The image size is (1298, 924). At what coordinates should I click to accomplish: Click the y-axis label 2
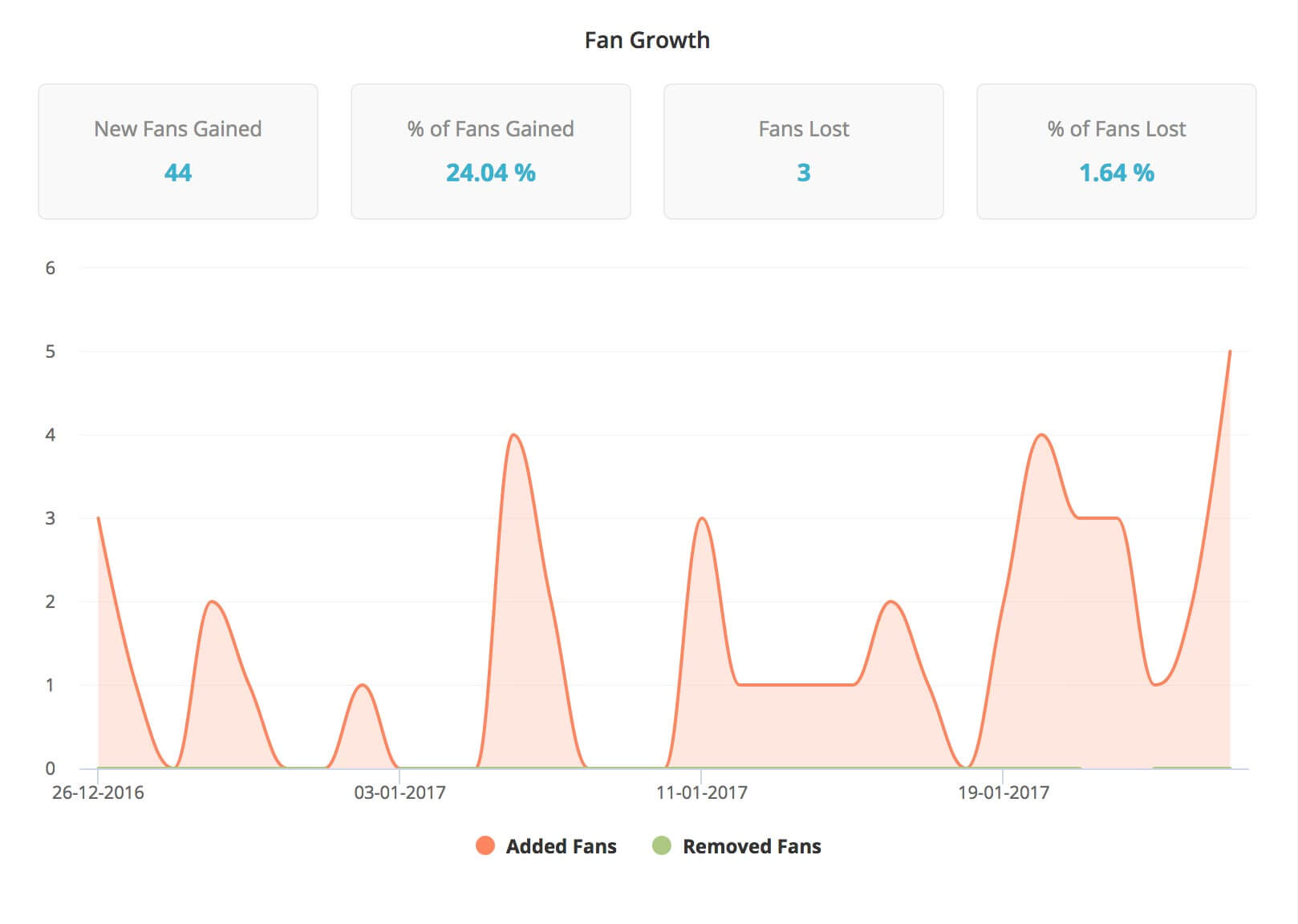[51, 602]
